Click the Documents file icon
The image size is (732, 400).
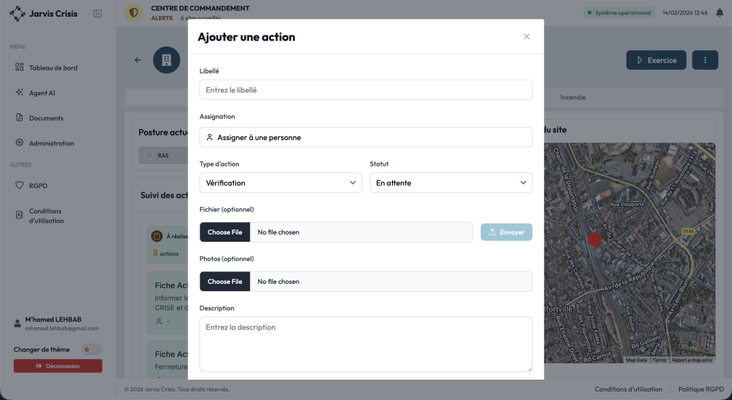click(x=19, y=118)
